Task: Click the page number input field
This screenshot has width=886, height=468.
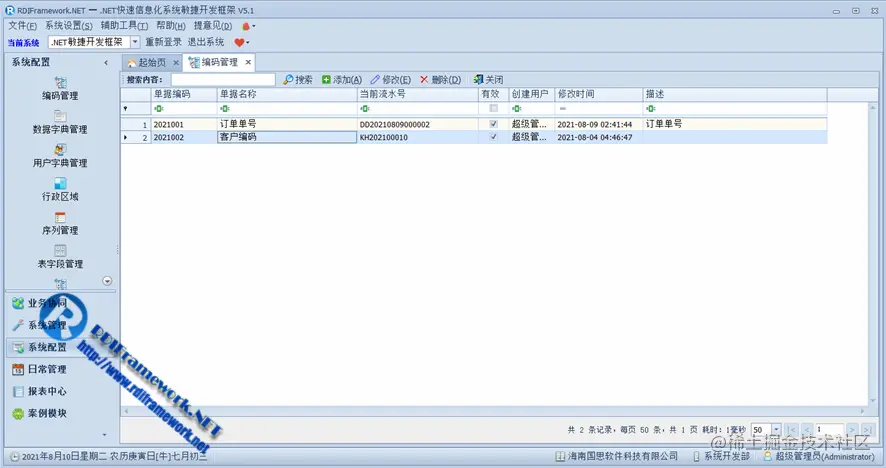Action: 829,430
